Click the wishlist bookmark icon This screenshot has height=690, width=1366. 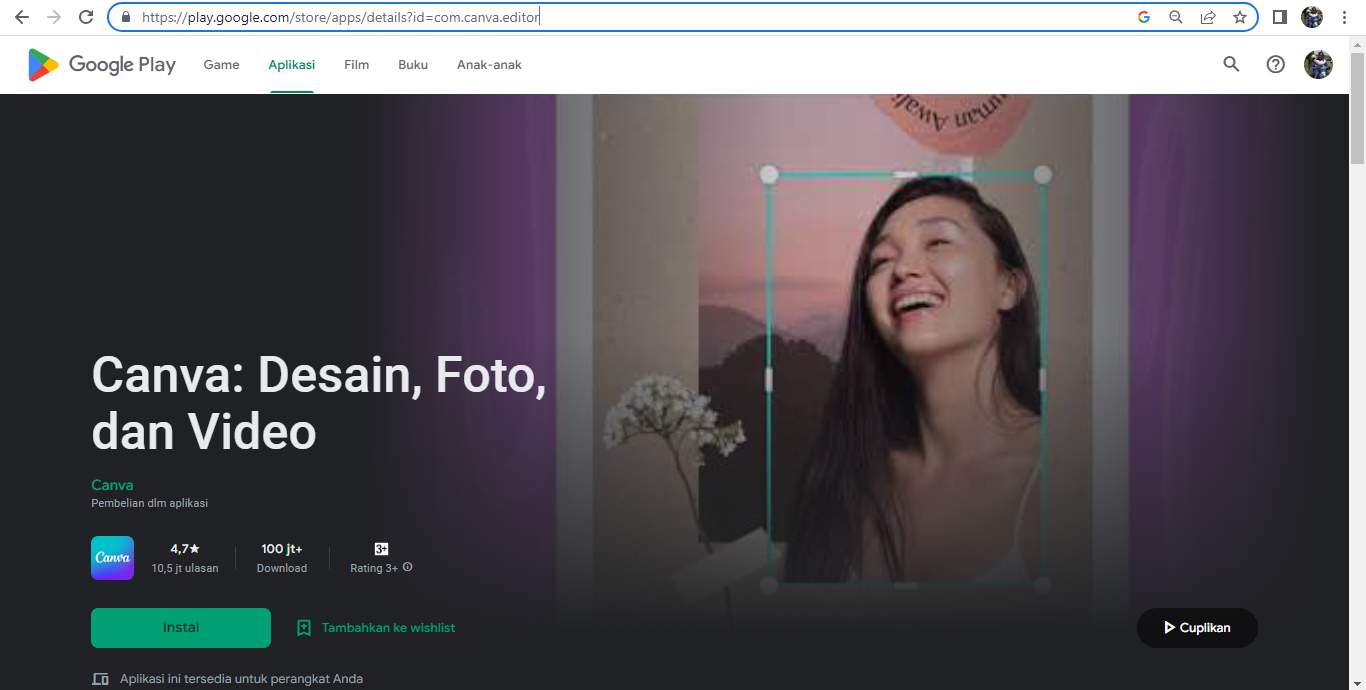304,628
